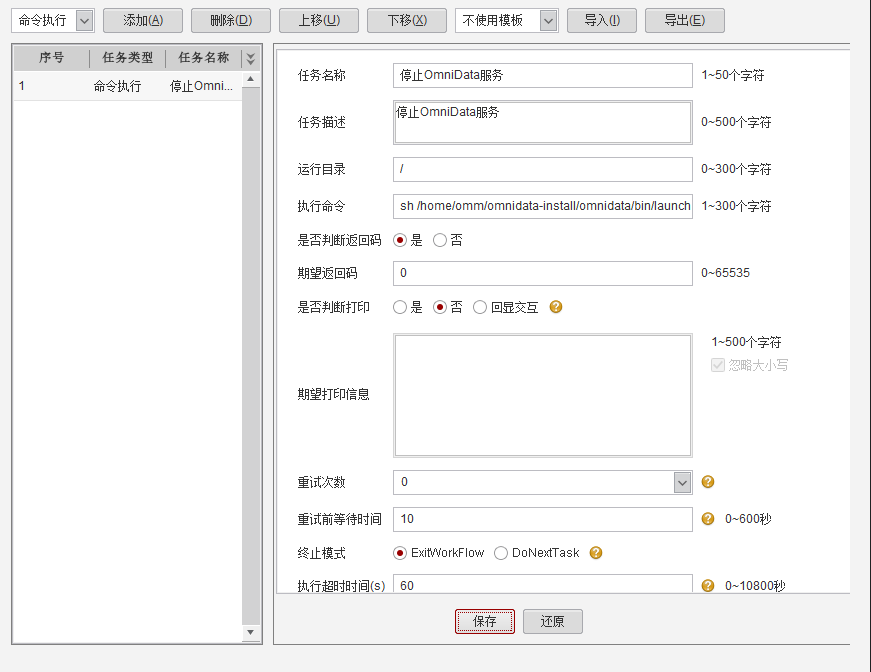Screen dimensions: 871x672
Task: Click 命令执行 cell in row 1
Action: (x=117, y=86)
